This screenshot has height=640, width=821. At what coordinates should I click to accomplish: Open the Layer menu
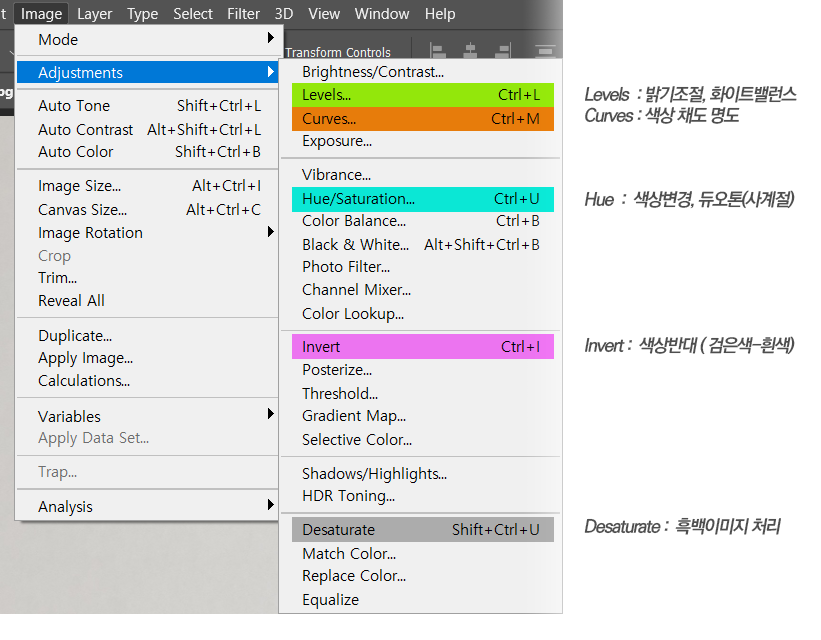[x=94, y=14]
